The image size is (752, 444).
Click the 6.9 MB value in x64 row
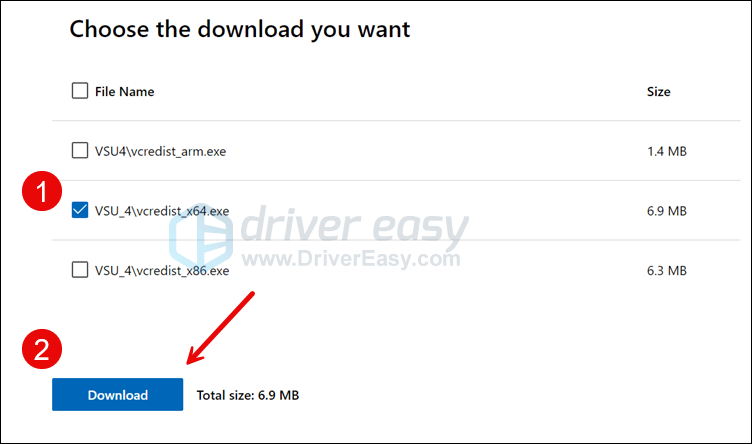click(667, 211)
